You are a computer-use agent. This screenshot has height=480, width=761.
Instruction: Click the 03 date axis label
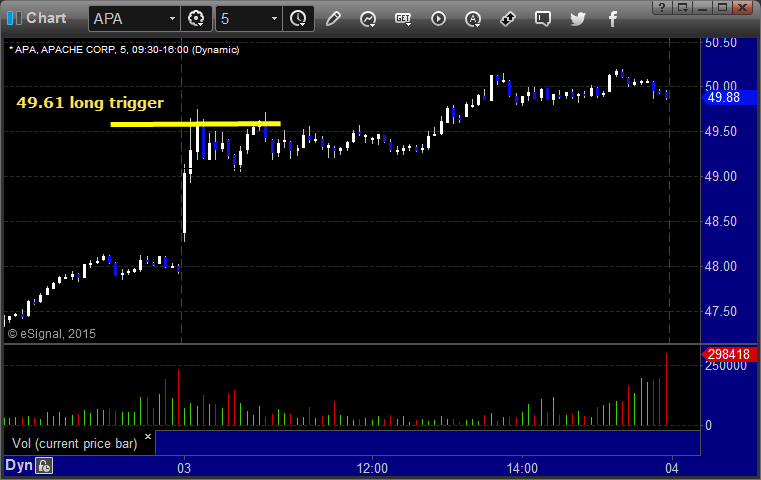tap(184, 468)
